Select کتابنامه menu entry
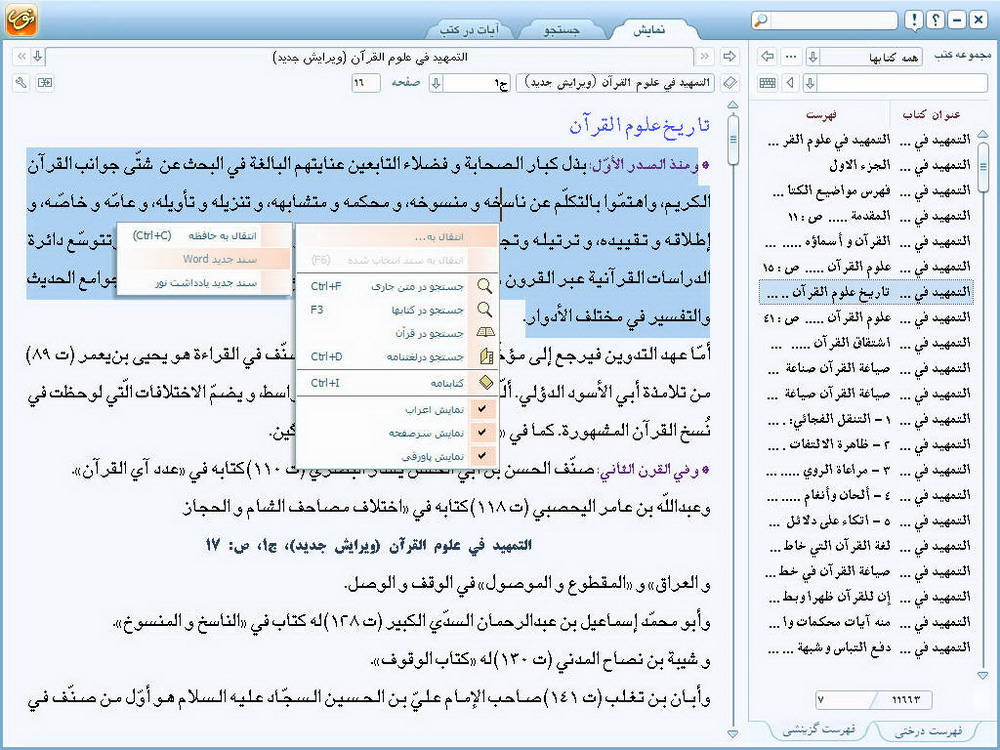Image resolution: width=1000 pixels, height=750 pixels. 397,383
